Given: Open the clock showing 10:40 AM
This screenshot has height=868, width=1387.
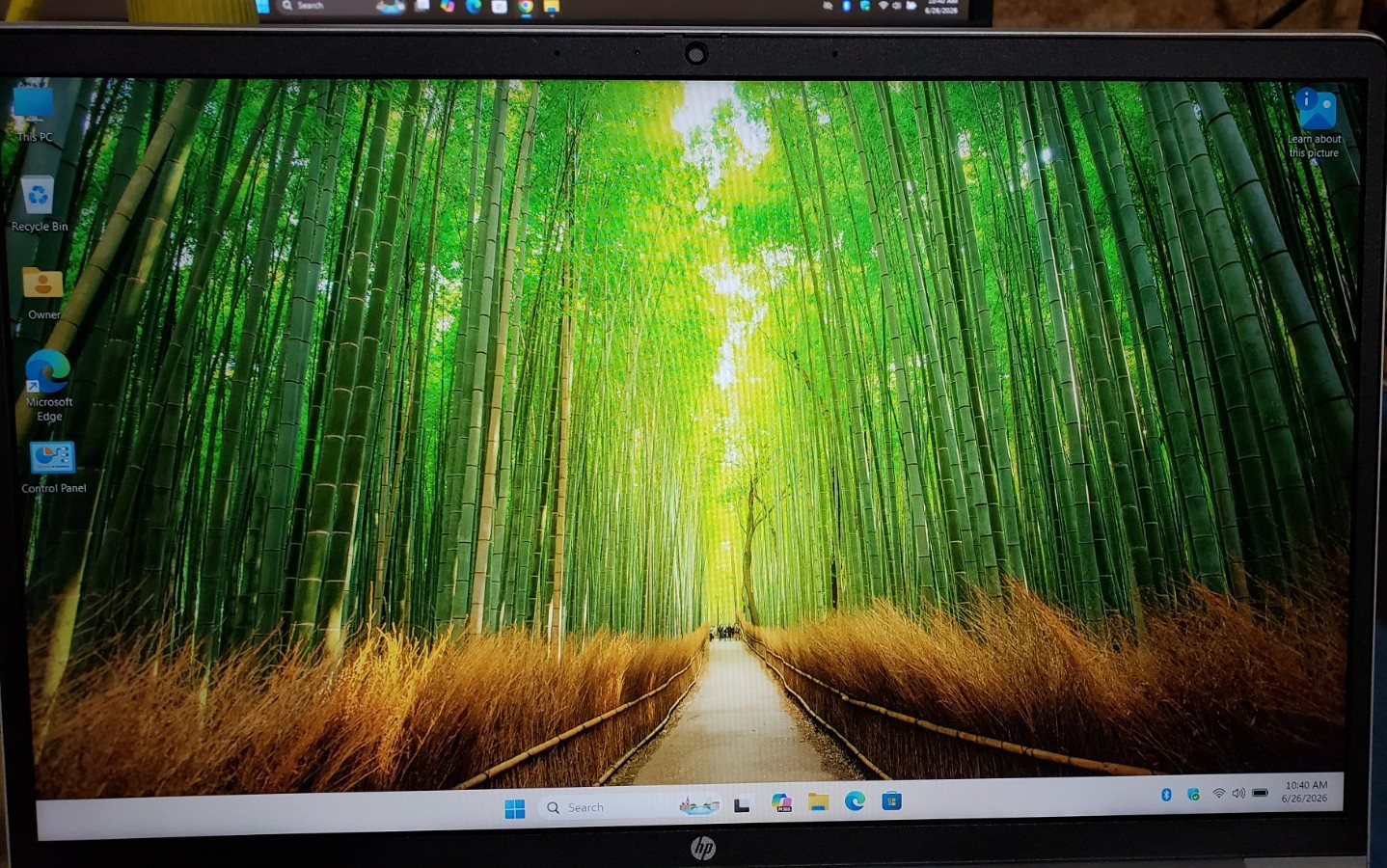Looking at the screenshot, I should pyautogui.click(x=1305, y=792).
